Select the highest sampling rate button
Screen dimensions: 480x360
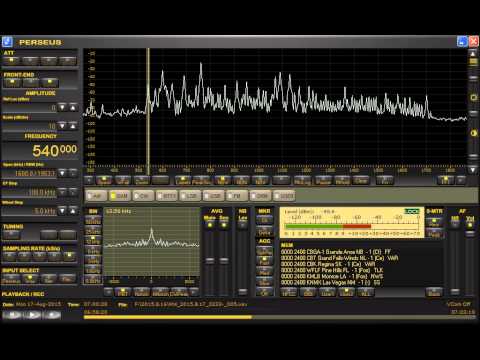coord(69,256)
